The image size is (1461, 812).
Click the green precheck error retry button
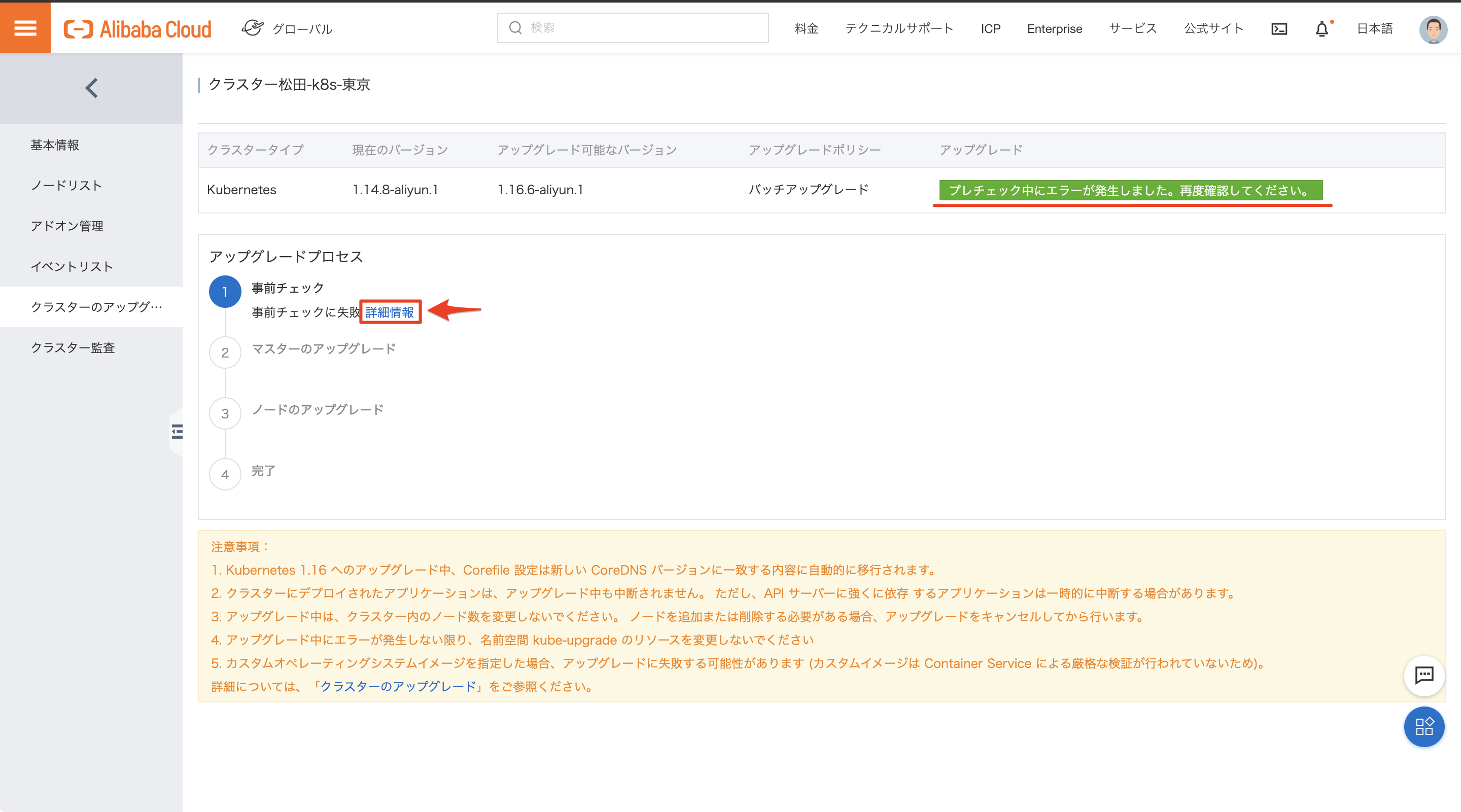(1130, 190)
